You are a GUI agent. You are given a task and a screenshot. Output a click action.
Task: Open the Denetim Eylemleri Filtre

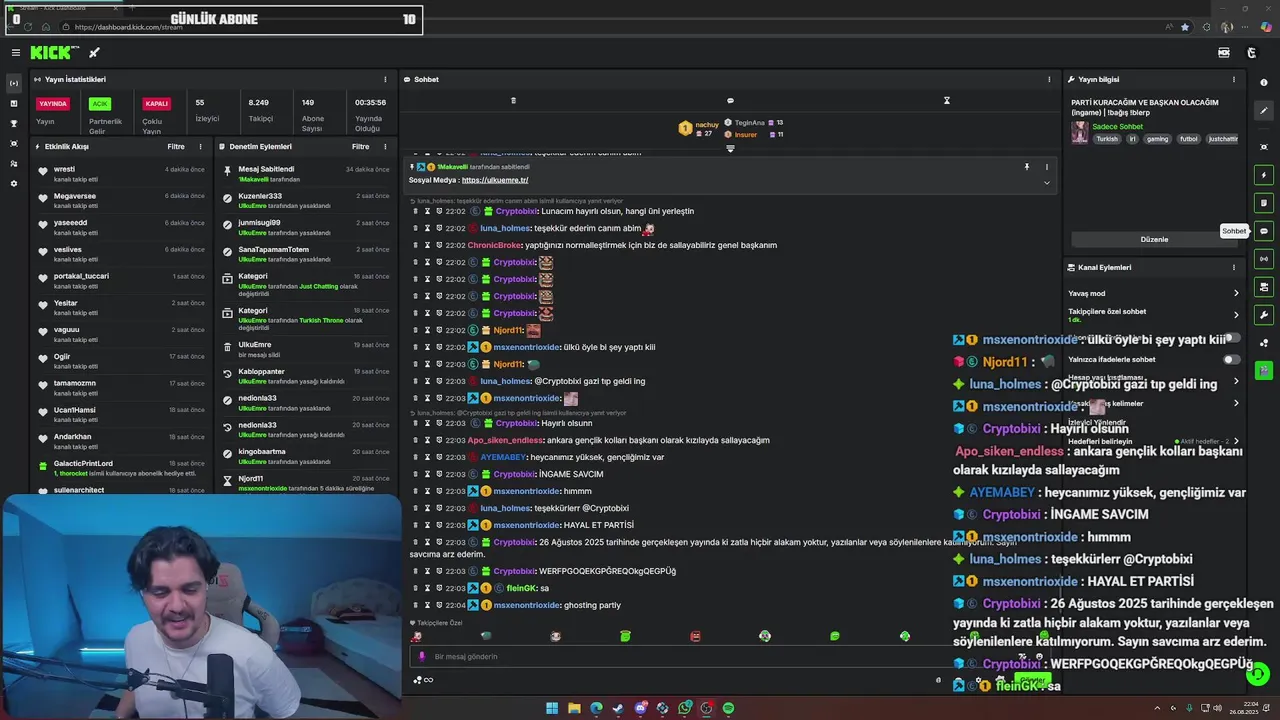click(x=360, y=146)
